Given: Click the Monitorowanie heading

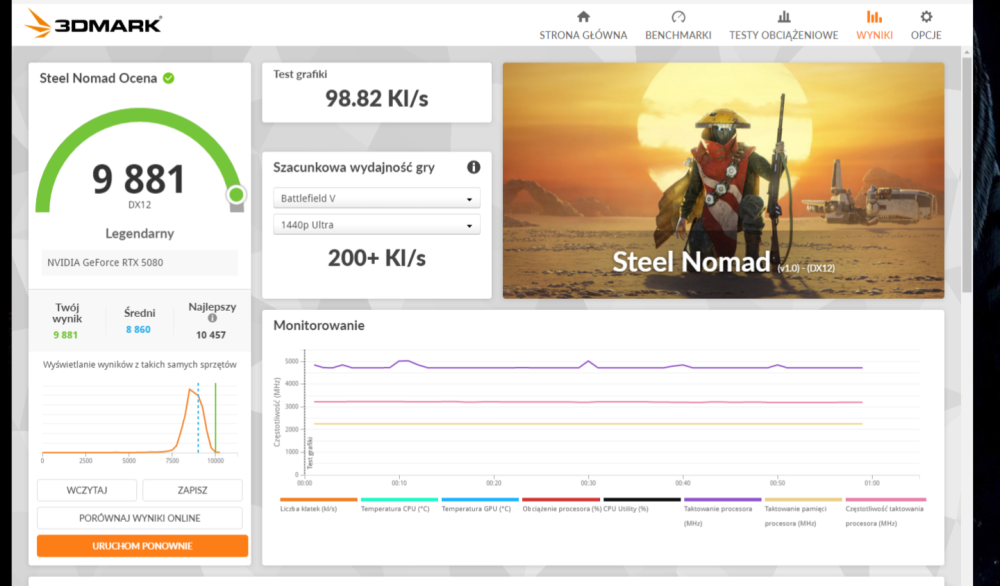Looking at the screenshot, I should [319, 325].
